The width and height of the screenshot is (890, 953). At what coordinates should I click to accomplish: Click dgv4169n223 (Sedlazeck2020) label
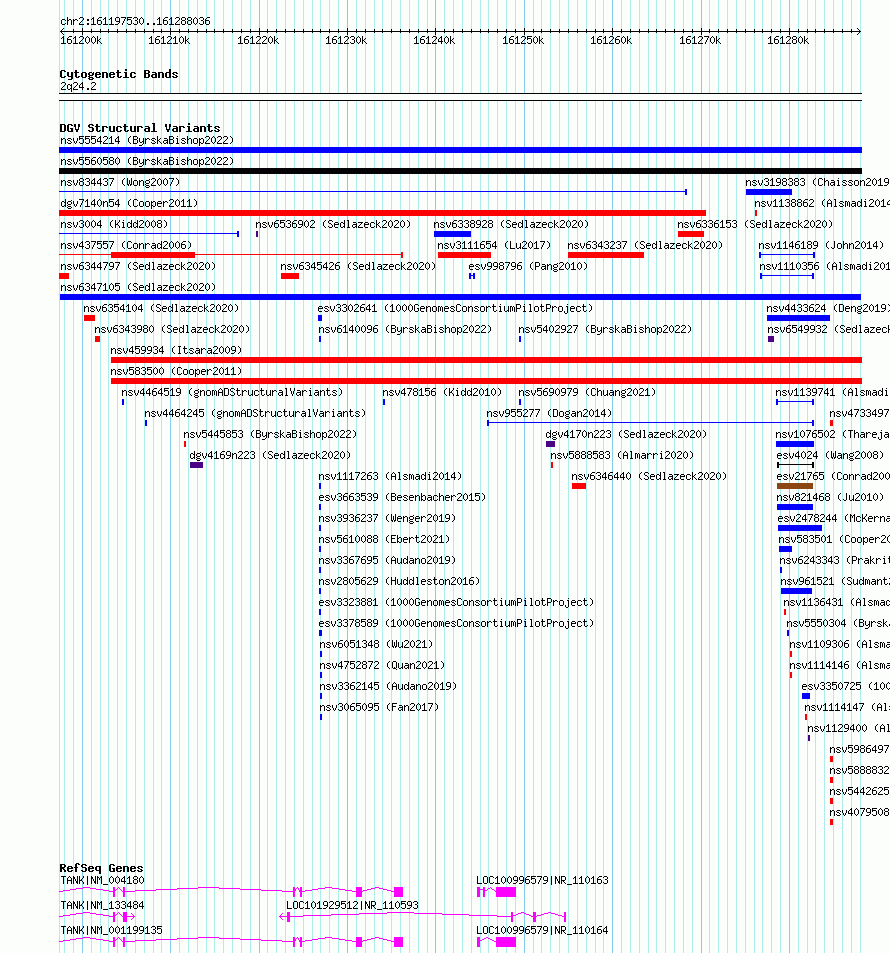[x=271, y=455]
